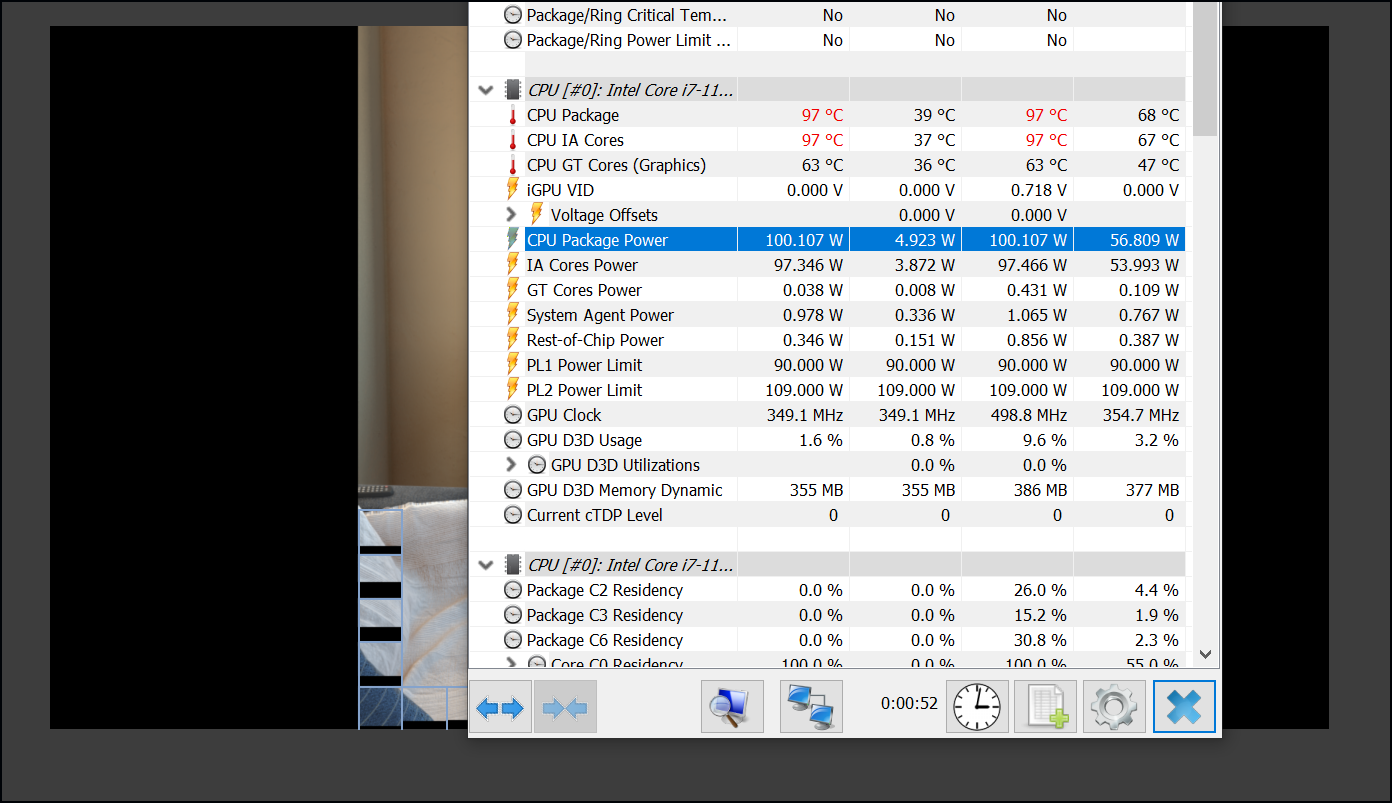Reset min/max values with the clock icon
This screenshot has height=803, width=1392.
(x=977, y=708)
